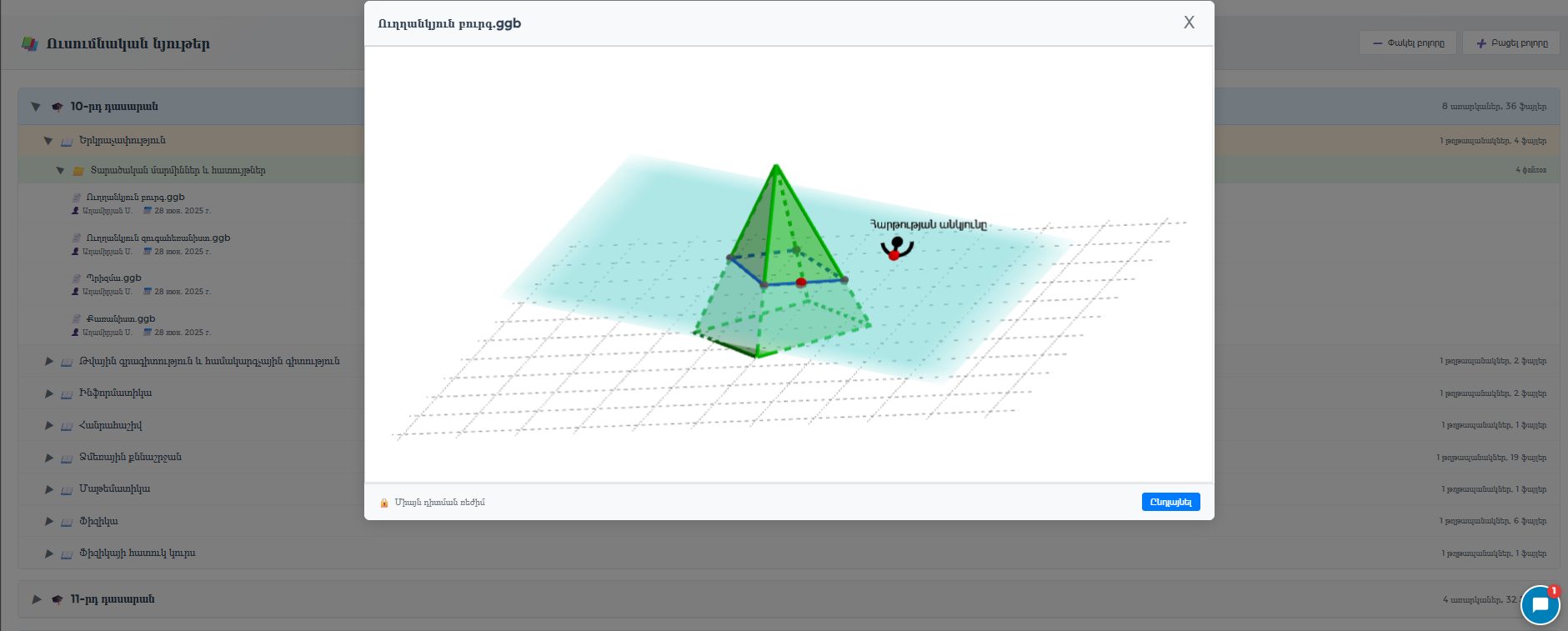Screen dimensions: 1568x631
Task: Click the 19 ֆայլեր count on Ձմեռային քննաշրջան row
Action: [x=1528, y=458]
